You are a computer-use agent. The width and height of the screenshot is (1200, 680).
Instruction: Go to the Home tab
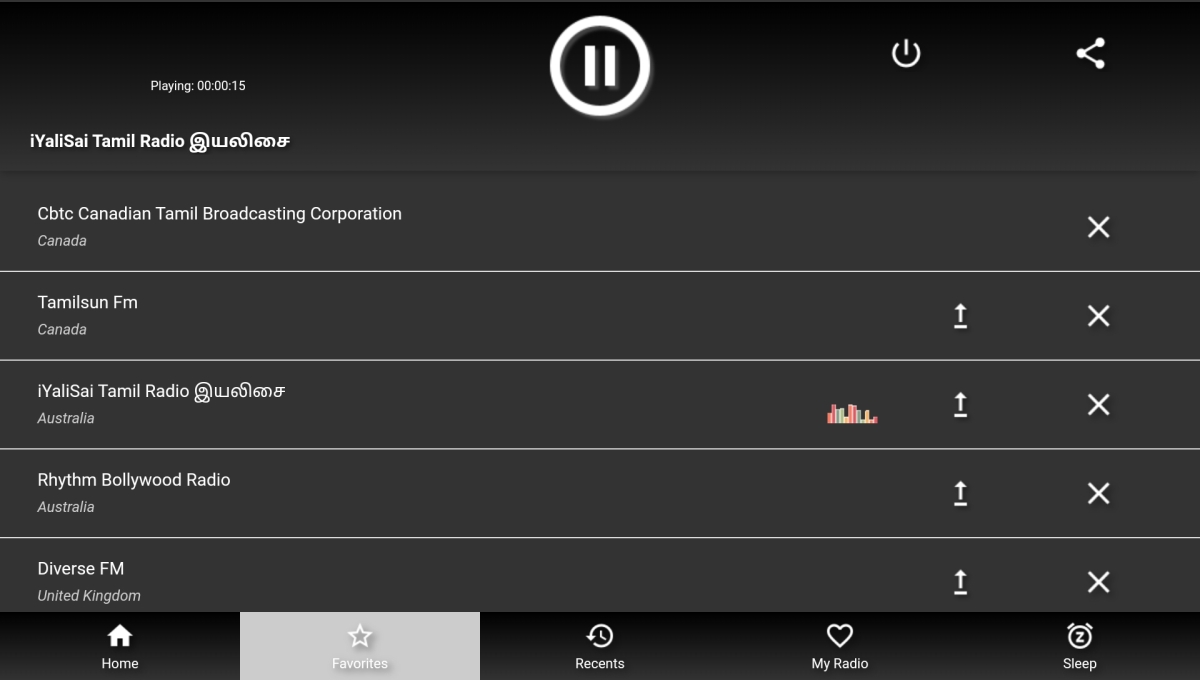coord(120,646)
